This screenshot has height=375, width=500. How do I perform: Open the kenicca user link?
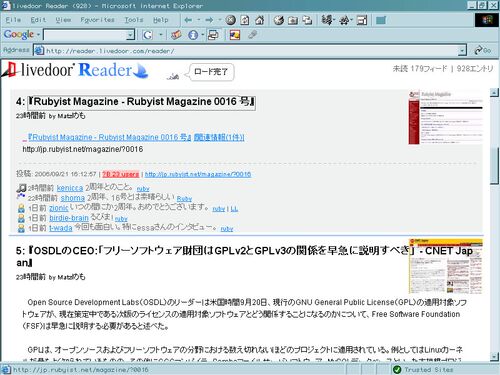(x=70, y=188)
